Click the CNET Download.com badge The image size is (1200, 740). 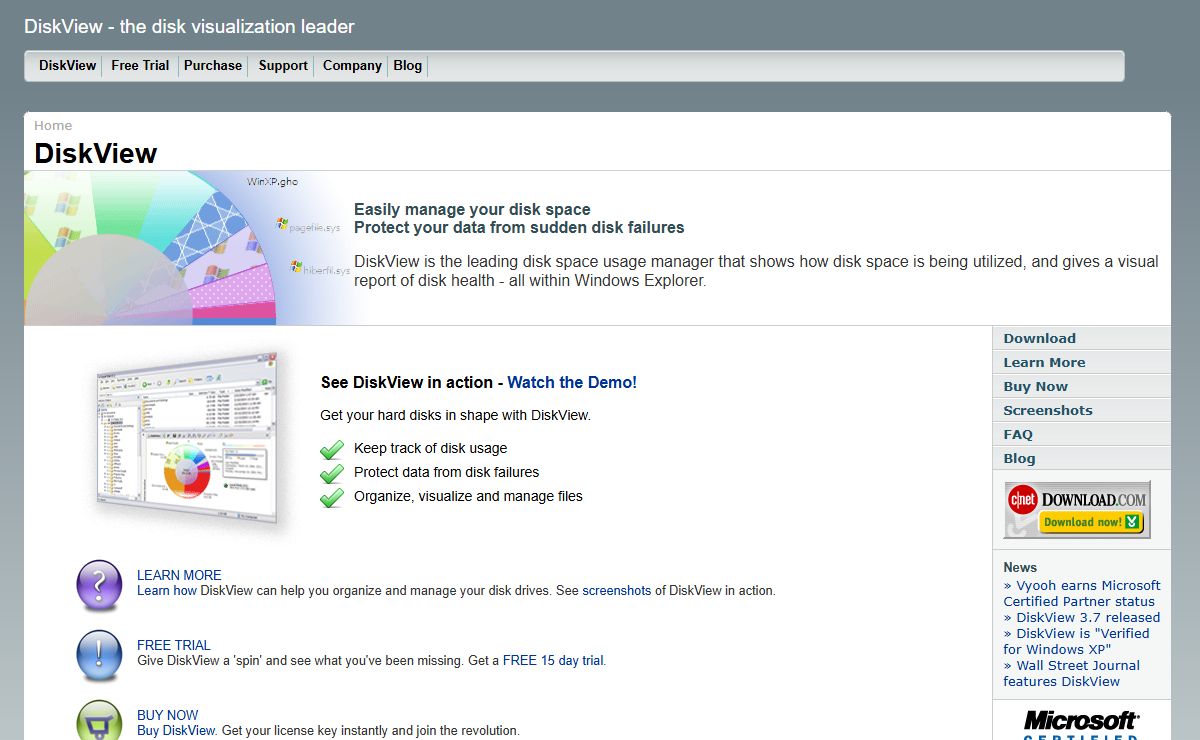tap(1077, 509)
